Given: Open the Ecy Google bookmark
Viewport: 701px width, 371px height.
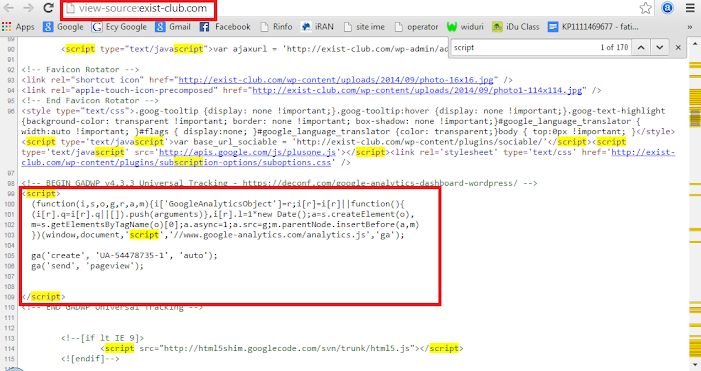Looking at the screenshot, I should point(119,27).
